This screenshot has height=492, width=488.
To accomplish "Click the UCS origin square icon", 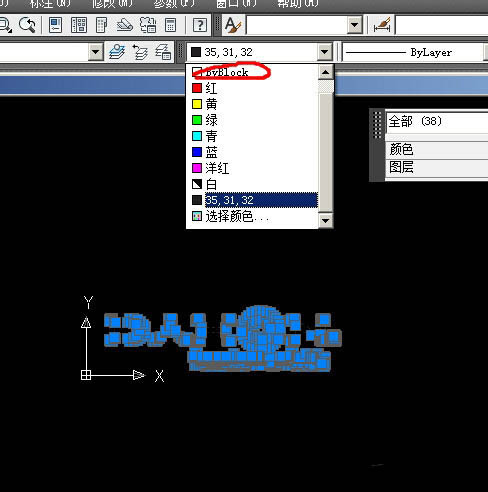I will click(x=86, y=375).
